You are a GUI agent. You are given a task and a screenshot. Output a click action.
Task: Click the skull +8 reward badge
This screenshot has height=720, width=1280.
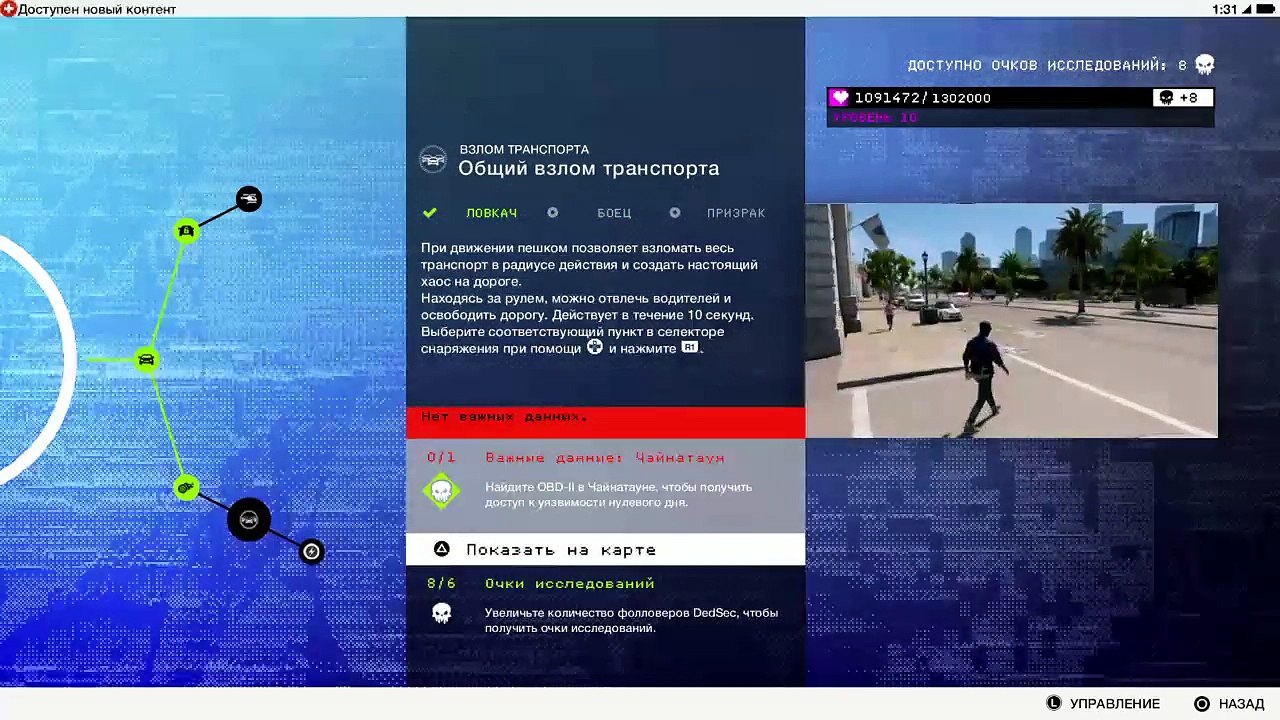coord(1182,98)
